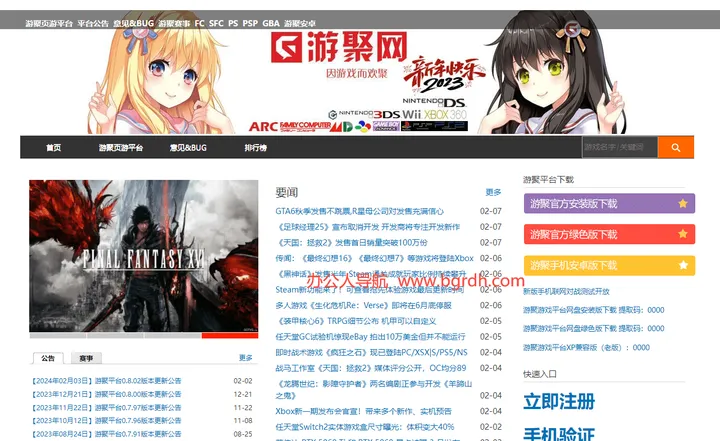The height and width of the screenshot is (441, 720).
Task: Click 游聚安卓 in the top gray bar
Action: [x=299, y=23]
